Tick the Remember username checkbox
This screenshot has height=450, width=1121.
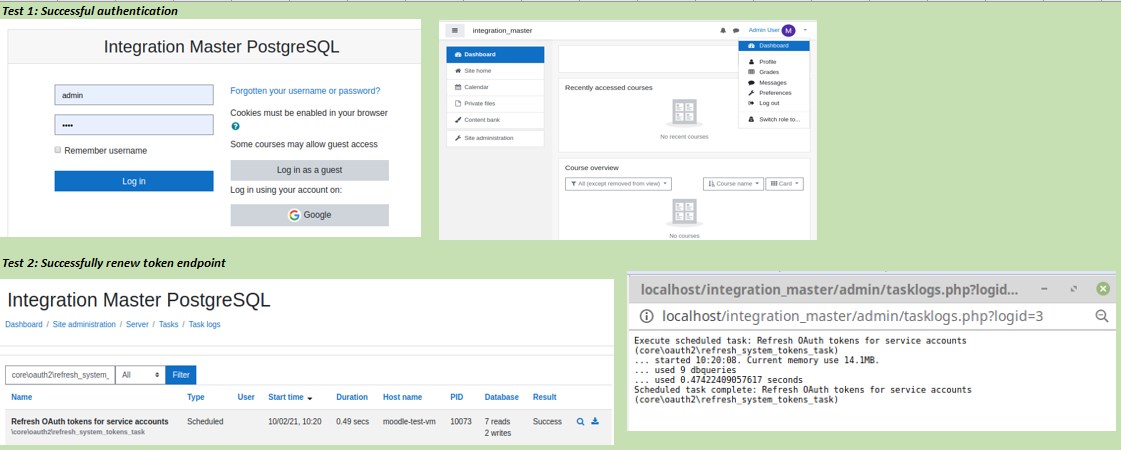coord(58,150)
